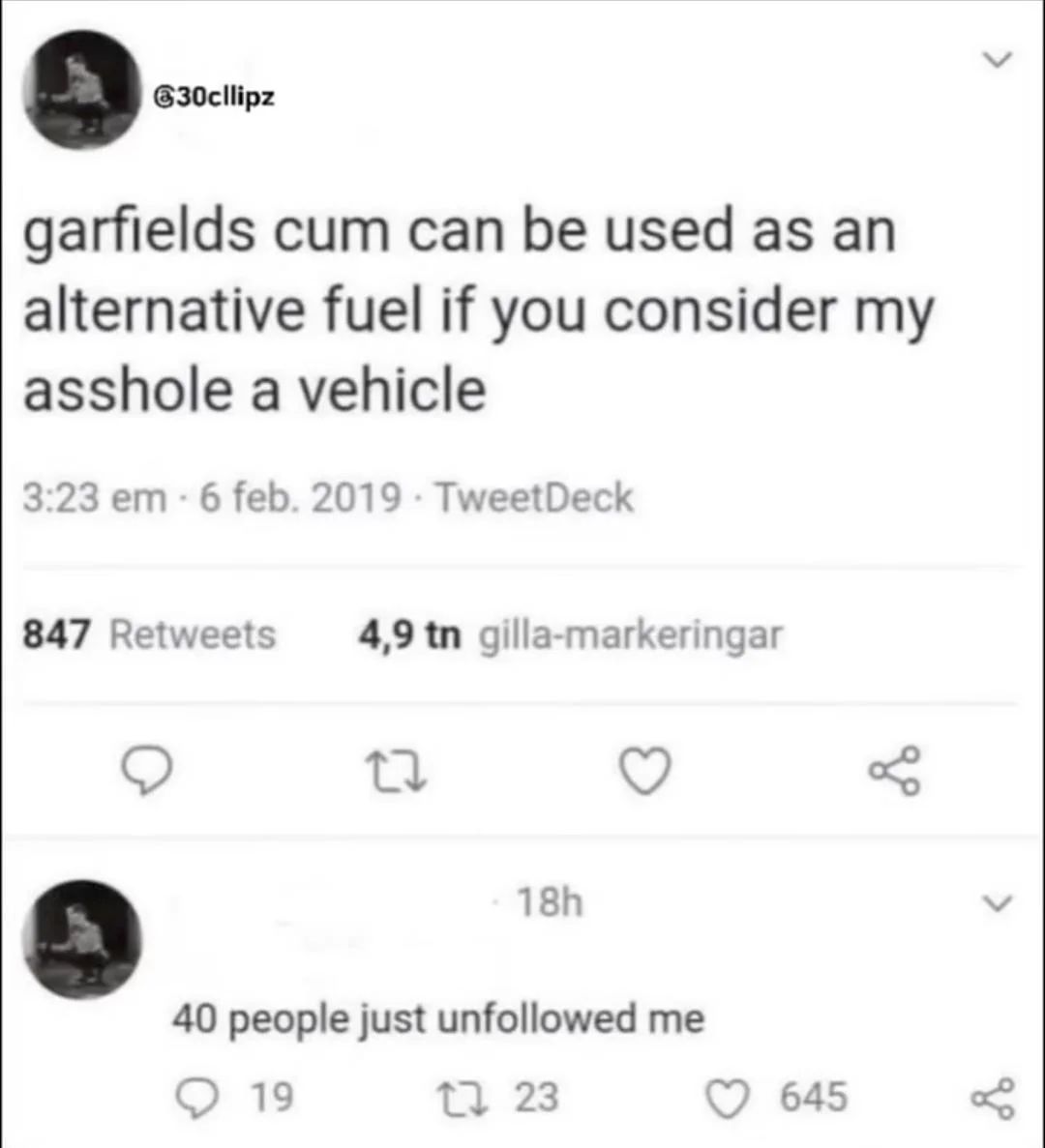The height and width of the screenshot is (1148, 1045).
Task: View the 4,9 tn gilla-markeringar list
Action: pos(571,634)
